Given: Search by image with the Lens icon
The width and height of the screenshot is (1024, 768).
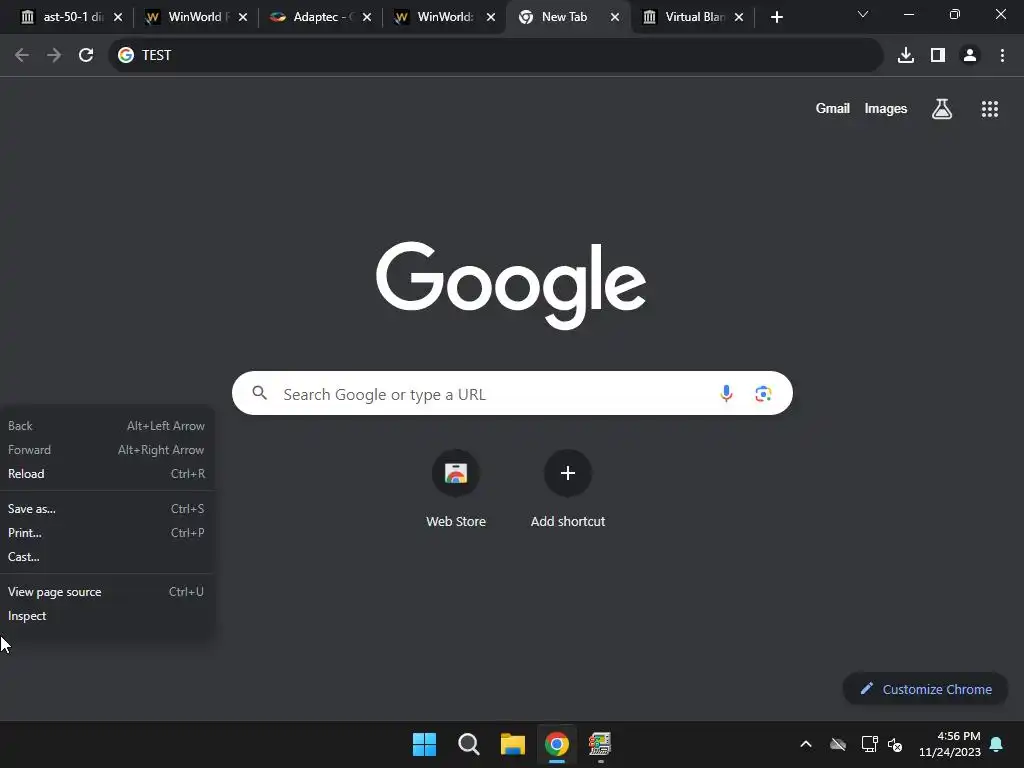Looking at the screenshot, I should (763, 393).
